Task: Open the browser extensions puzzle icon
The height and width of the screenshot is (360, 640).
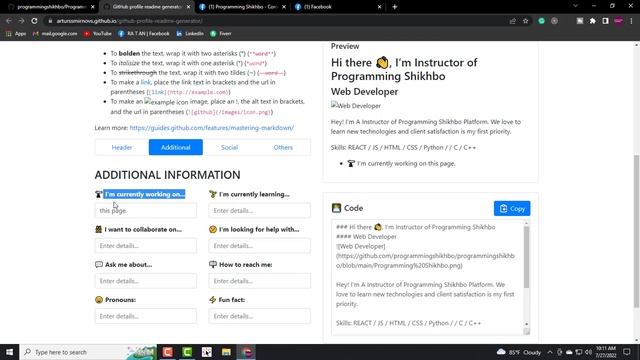Action: pyautogui.click(x=593, y=21)
